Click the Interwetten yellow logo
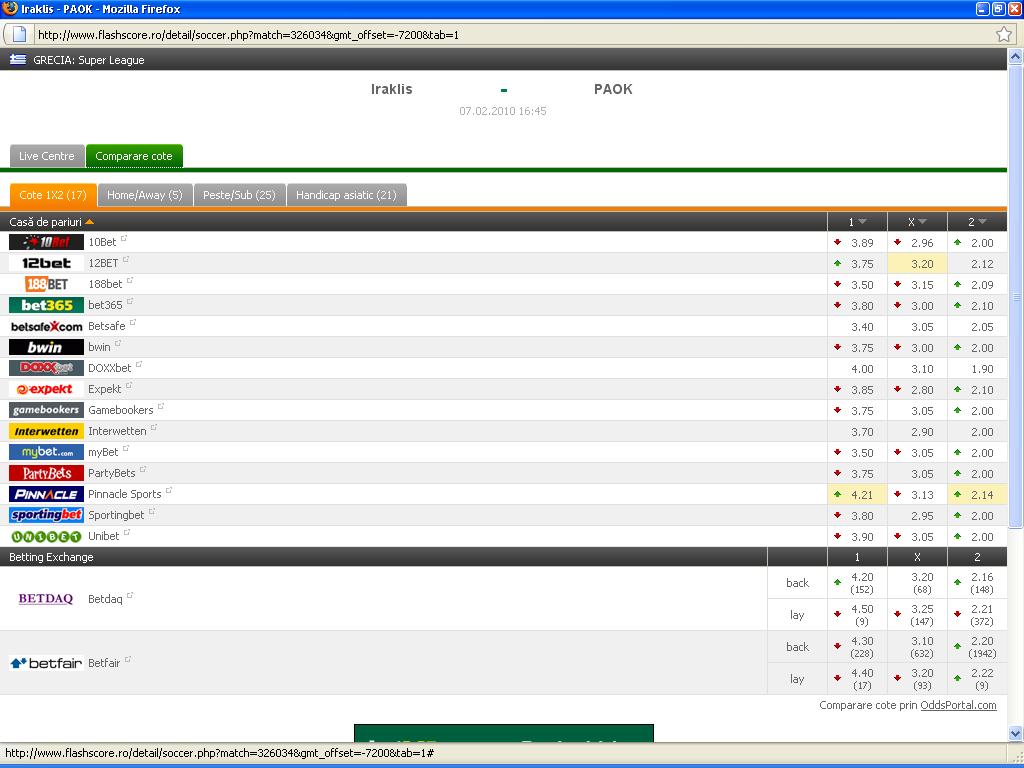The width and height of the screenshot is (1024, 768). point(46,431)
